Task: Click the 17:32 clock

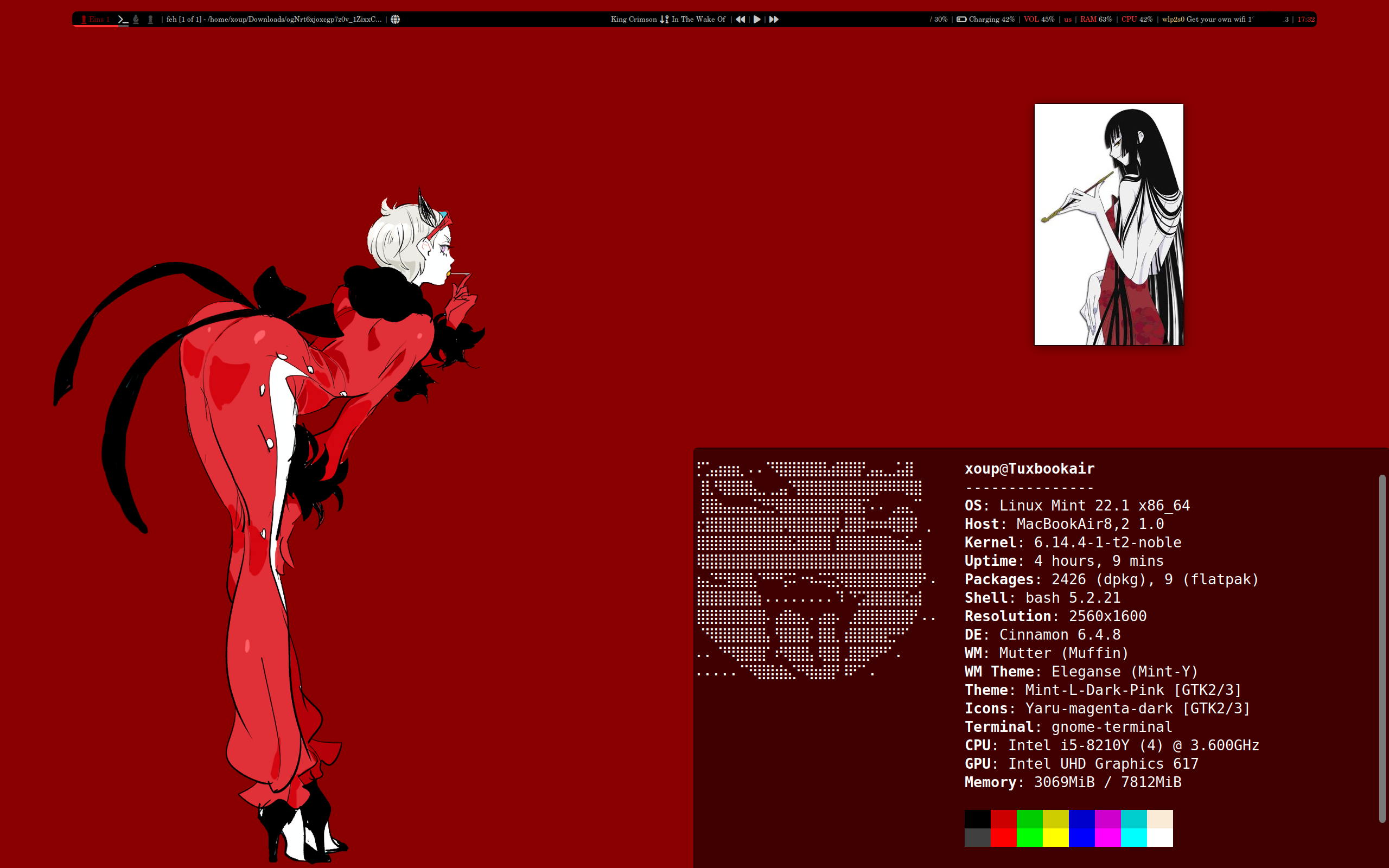Action: [x=1306, y=20]
